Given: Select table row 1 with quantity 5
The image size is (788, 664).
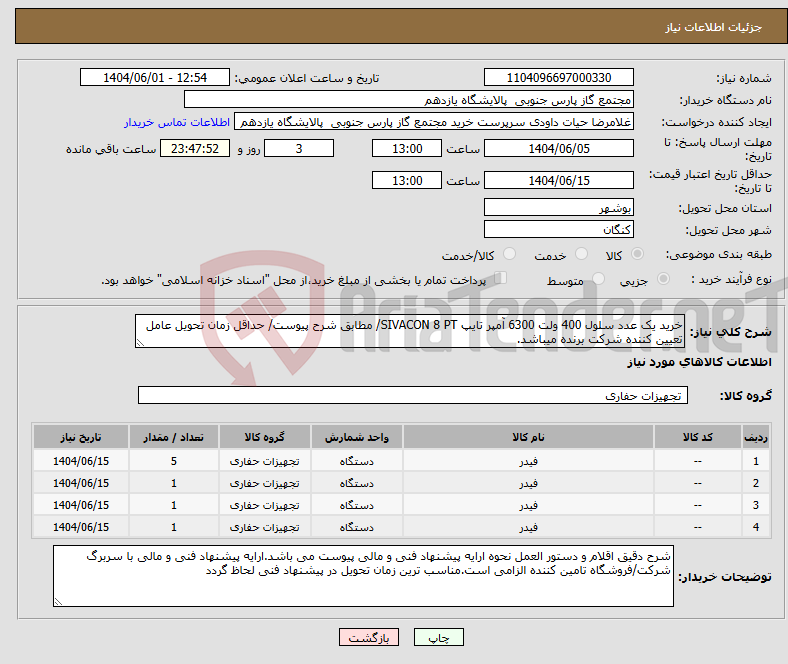Looking at the screenshot, I should click(400, 461).
